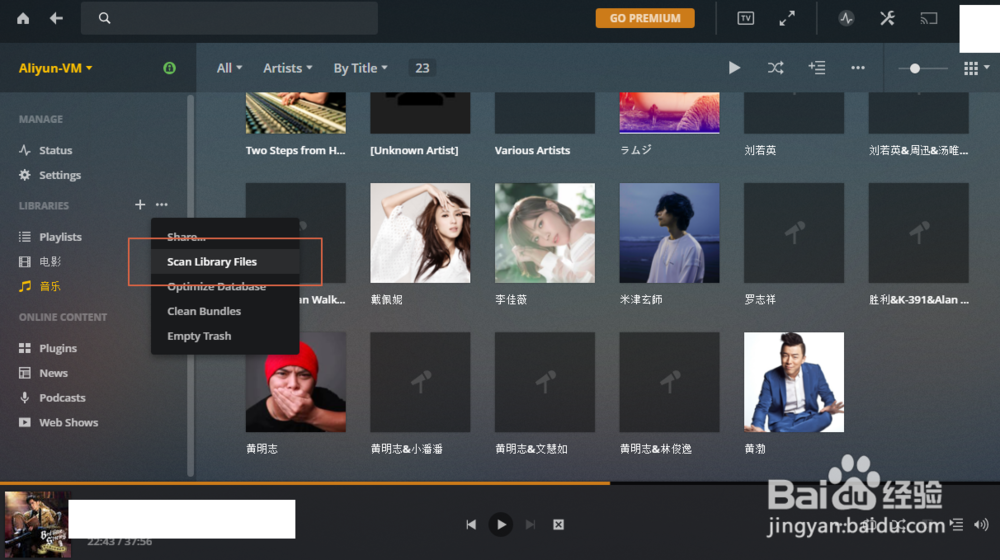Seek on the orange playback progress bar
Image resolution: width=1000 pixels, height=560 pixels.
point(500,483)
